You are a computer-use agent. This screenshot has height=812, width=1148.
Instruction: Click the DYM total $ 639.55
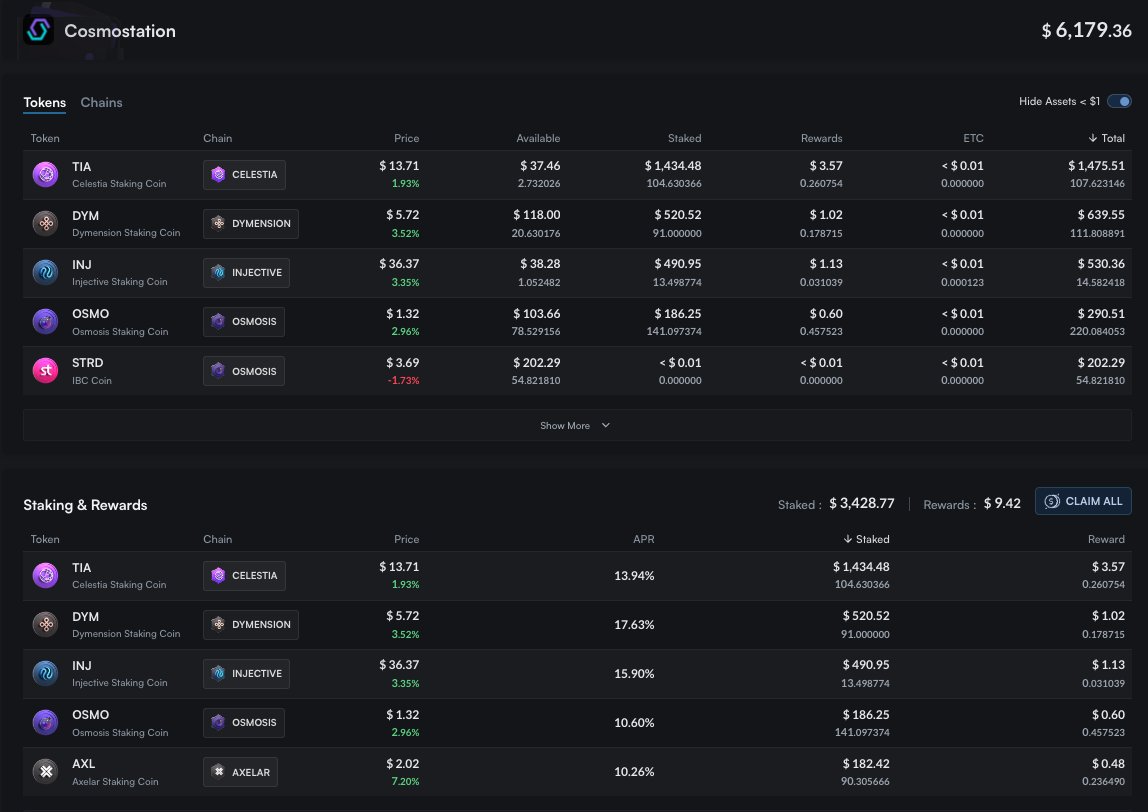click(1101, 215)
